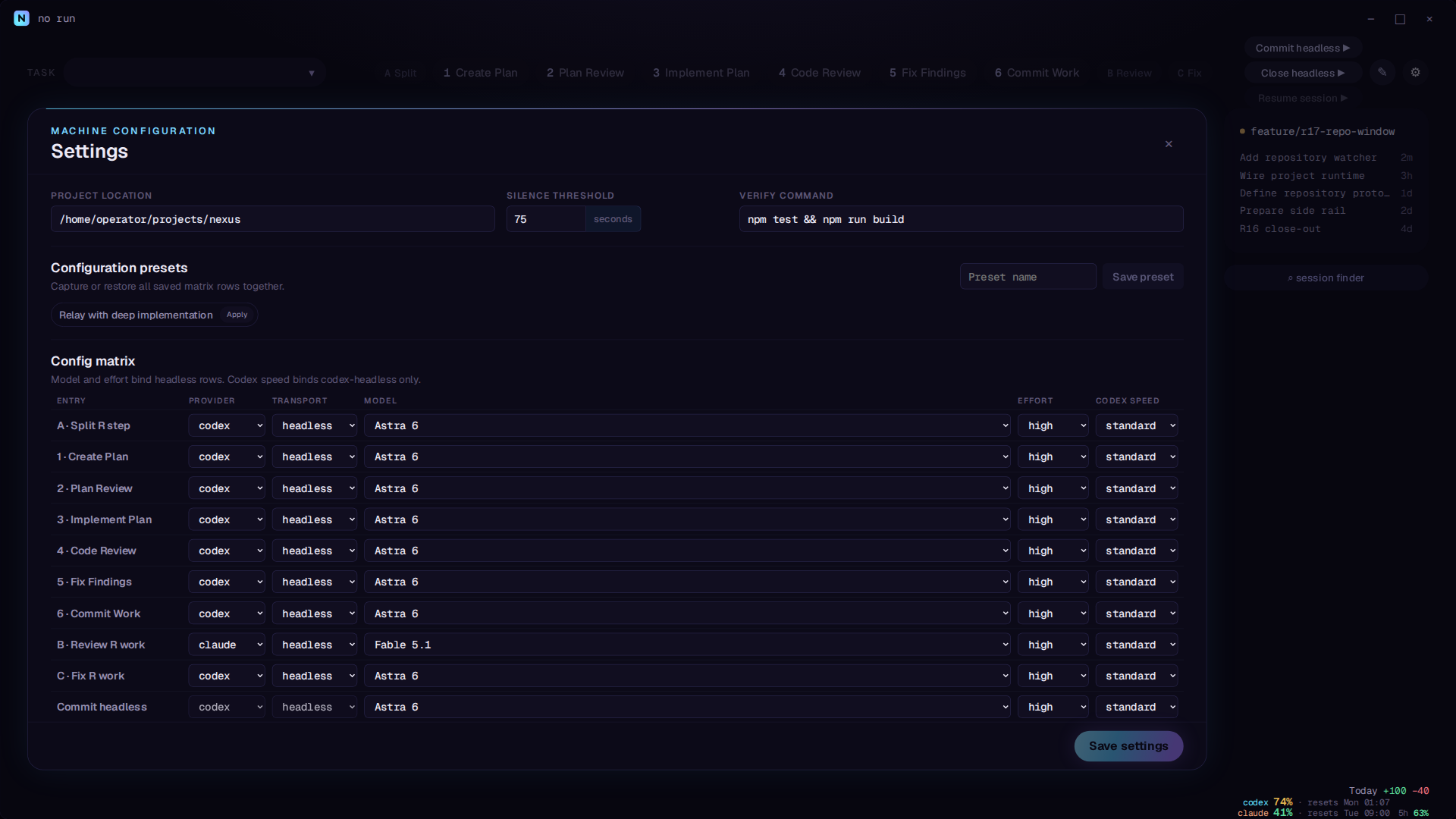Click the N app logo icon

tap(21, 18)
